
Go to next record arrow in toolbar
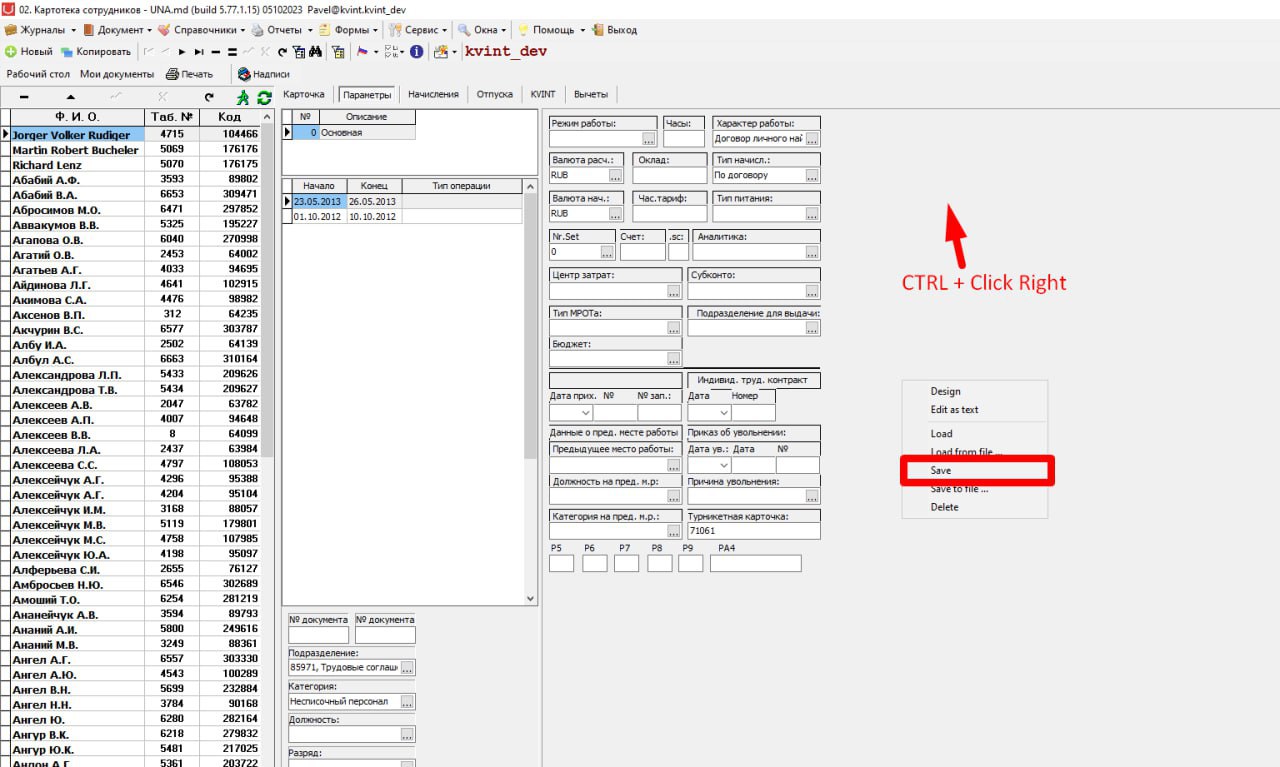point(182,52)
